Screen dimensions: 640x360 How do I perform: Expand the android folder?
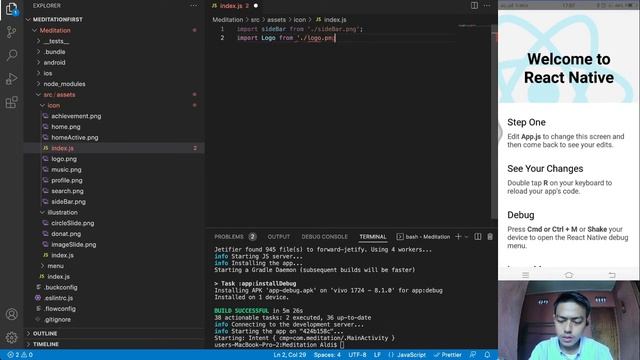click(54, 62)
